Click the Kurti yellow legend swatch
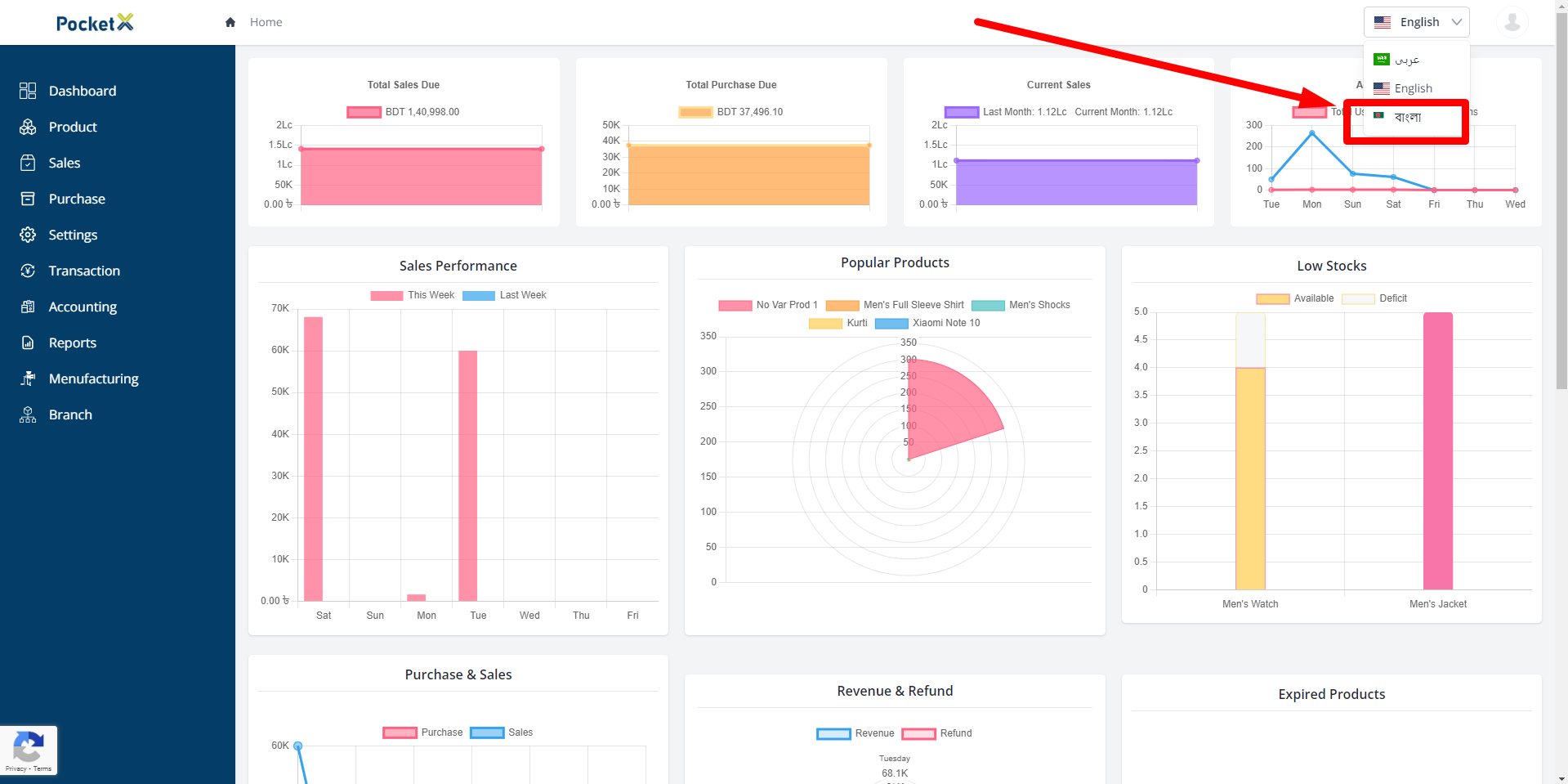The height and width of the screenshot is (784, 1568). [x=824, y=323]
